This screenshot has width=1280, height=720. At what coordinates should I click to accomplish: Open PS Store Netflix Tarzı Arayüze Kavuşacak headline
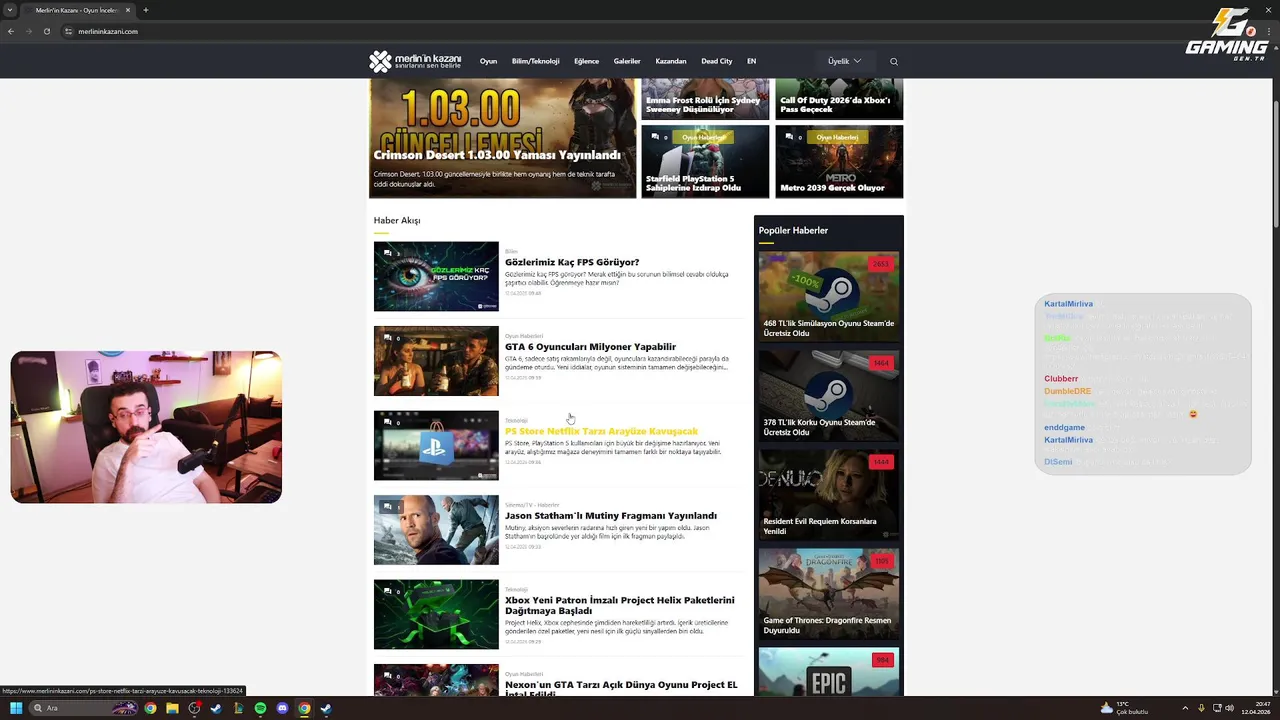click(601, 431)
